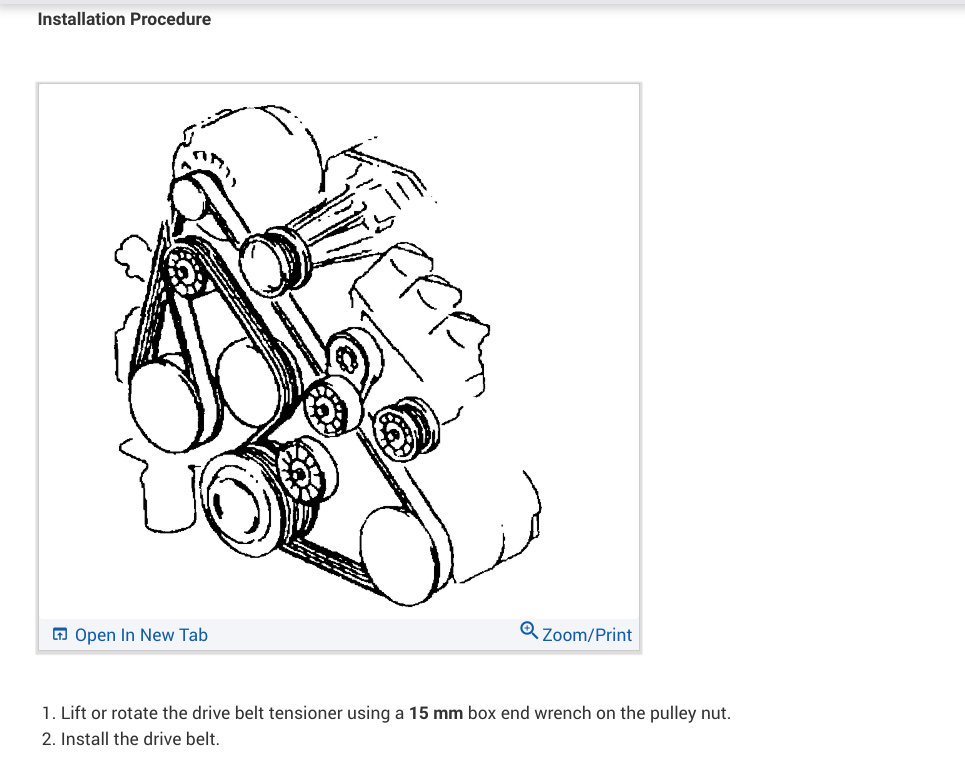The height and width of the screenshot is (778, 965).
Task: Select step 2 Install the drive belt
Action: 130,739
